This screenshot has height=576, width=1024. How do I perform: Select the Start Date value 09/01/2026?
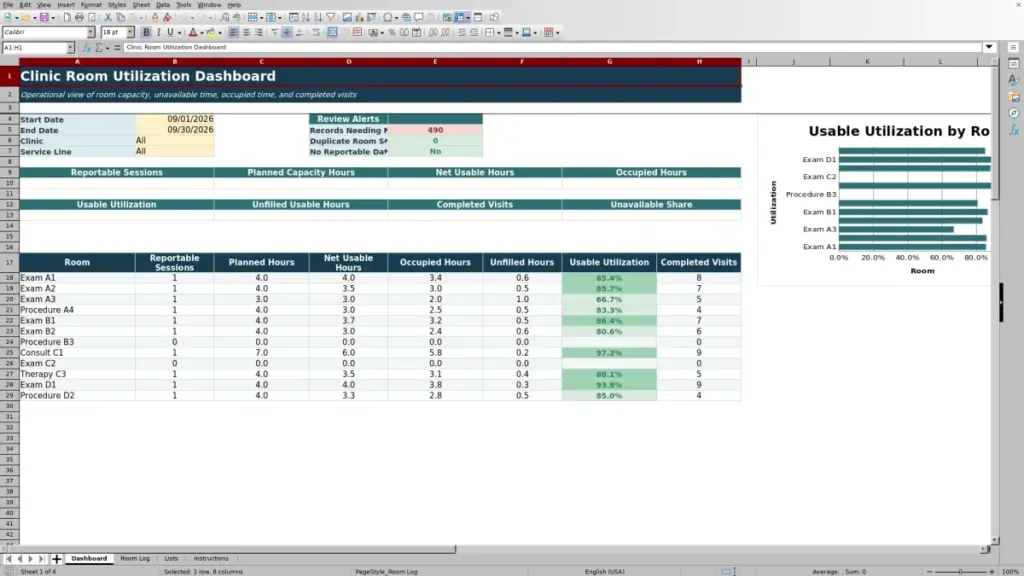(x=174, y=120)
